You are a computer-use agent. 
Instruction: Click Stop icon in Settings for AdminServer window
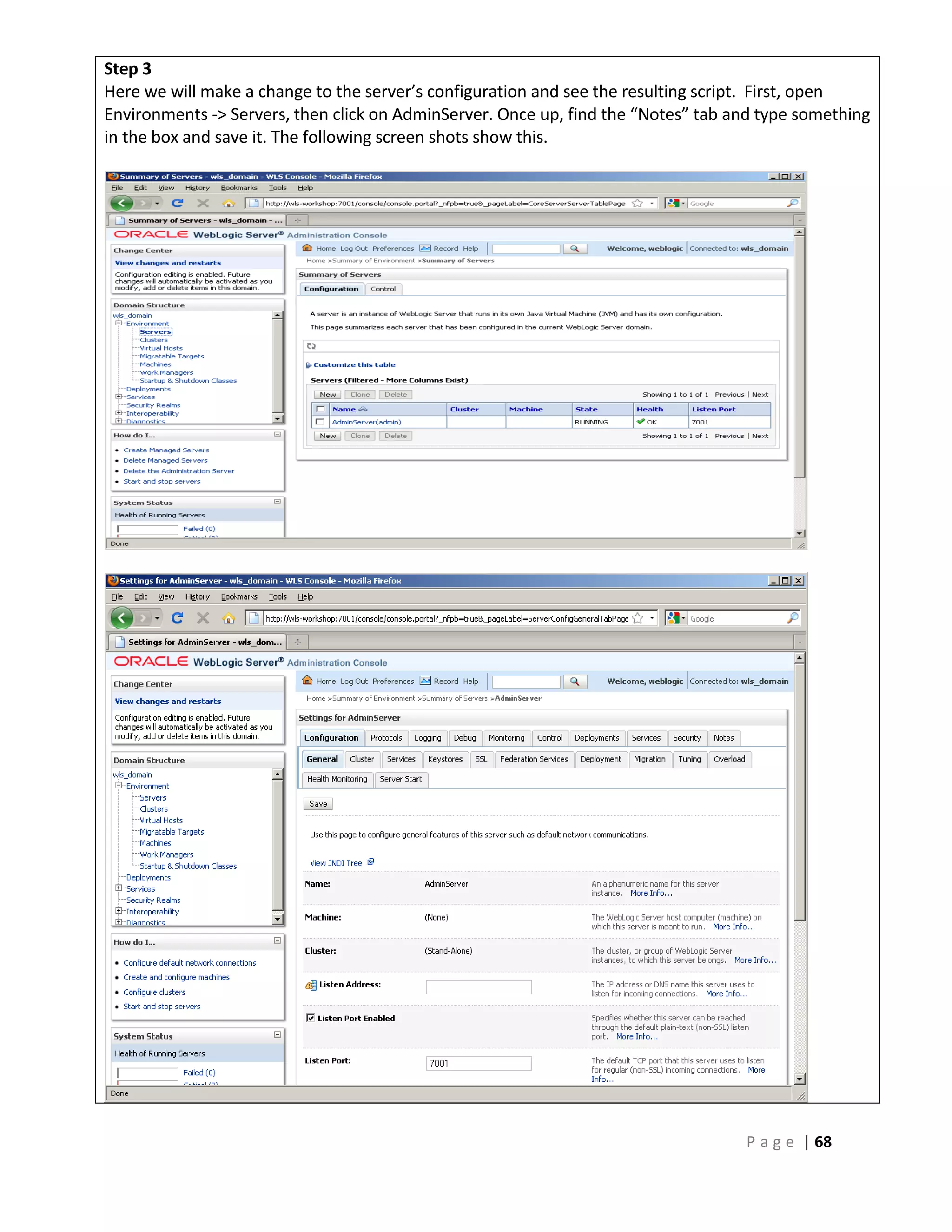(203, 618)
